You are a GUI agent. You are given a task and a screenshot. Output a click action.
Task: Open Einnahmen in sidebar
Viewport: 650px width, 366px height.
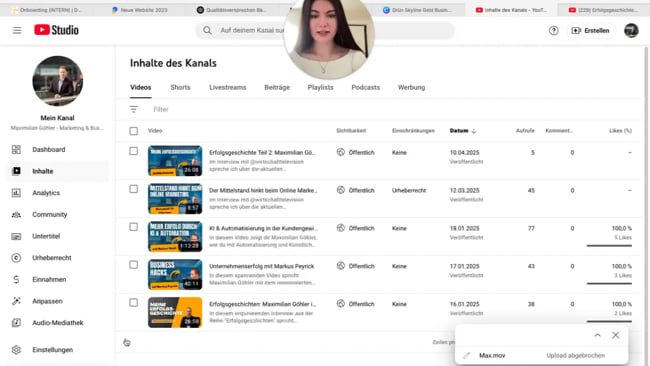(x=57, y=279)
